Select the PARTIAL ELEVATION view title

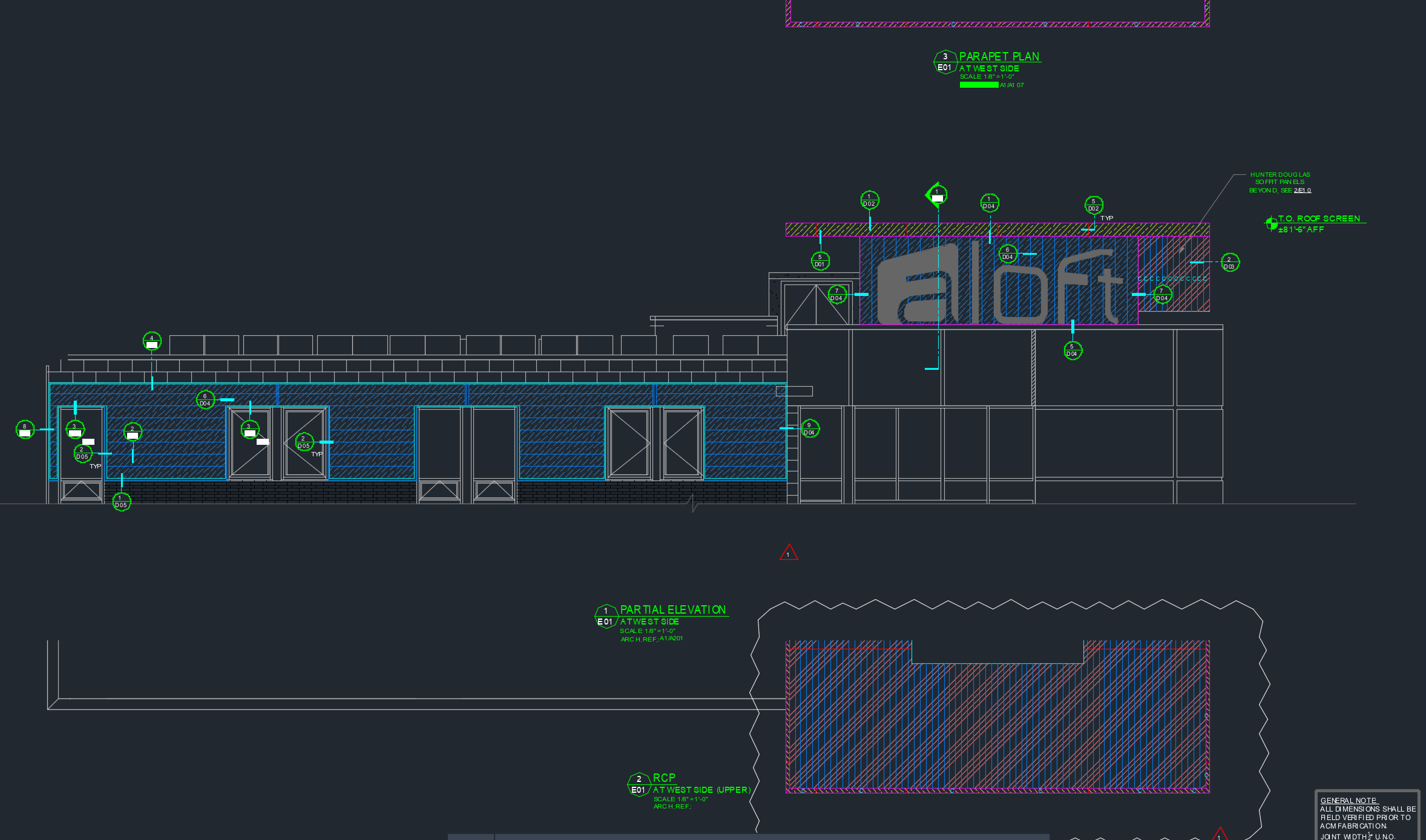coord(672,610)
